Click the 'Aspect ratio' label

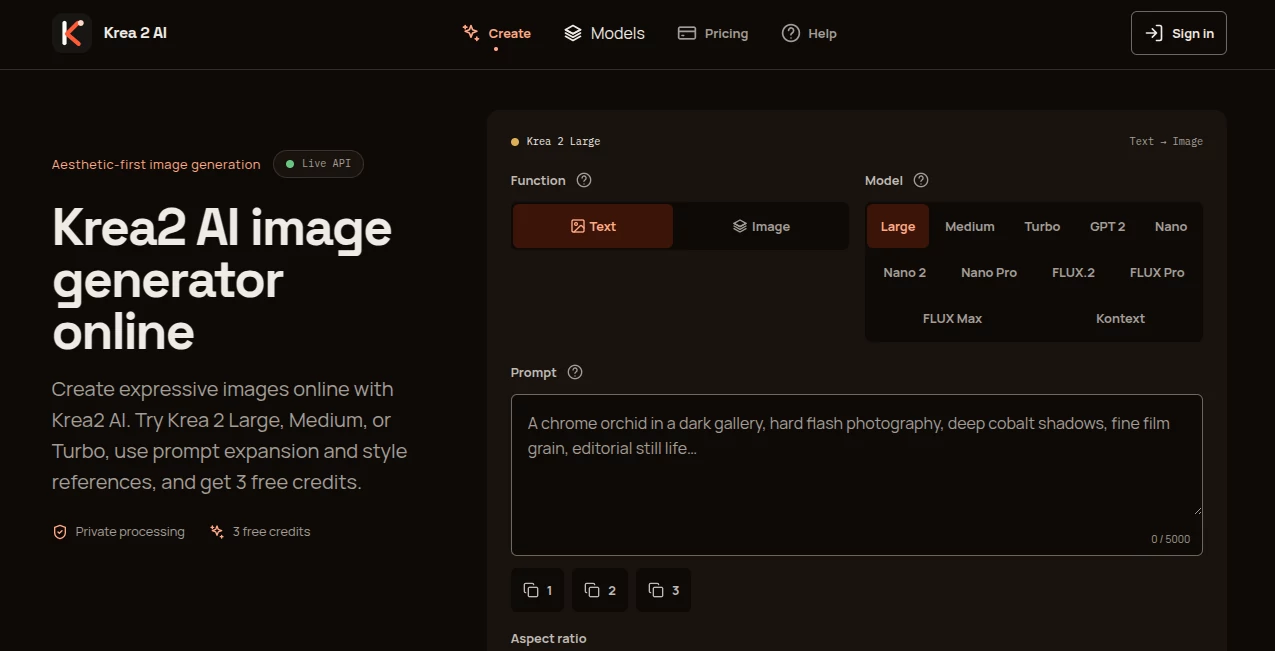549,638
